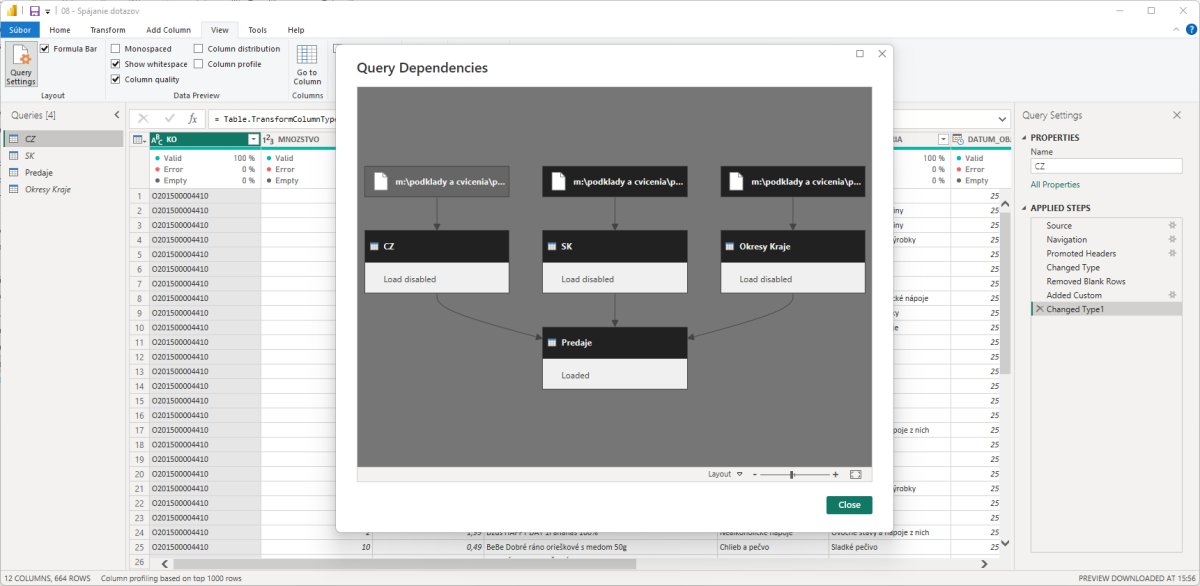Uncheck the Formula Bar checkbox
The width and height of the screenshot is (1200, 586).
click(45, 49)
